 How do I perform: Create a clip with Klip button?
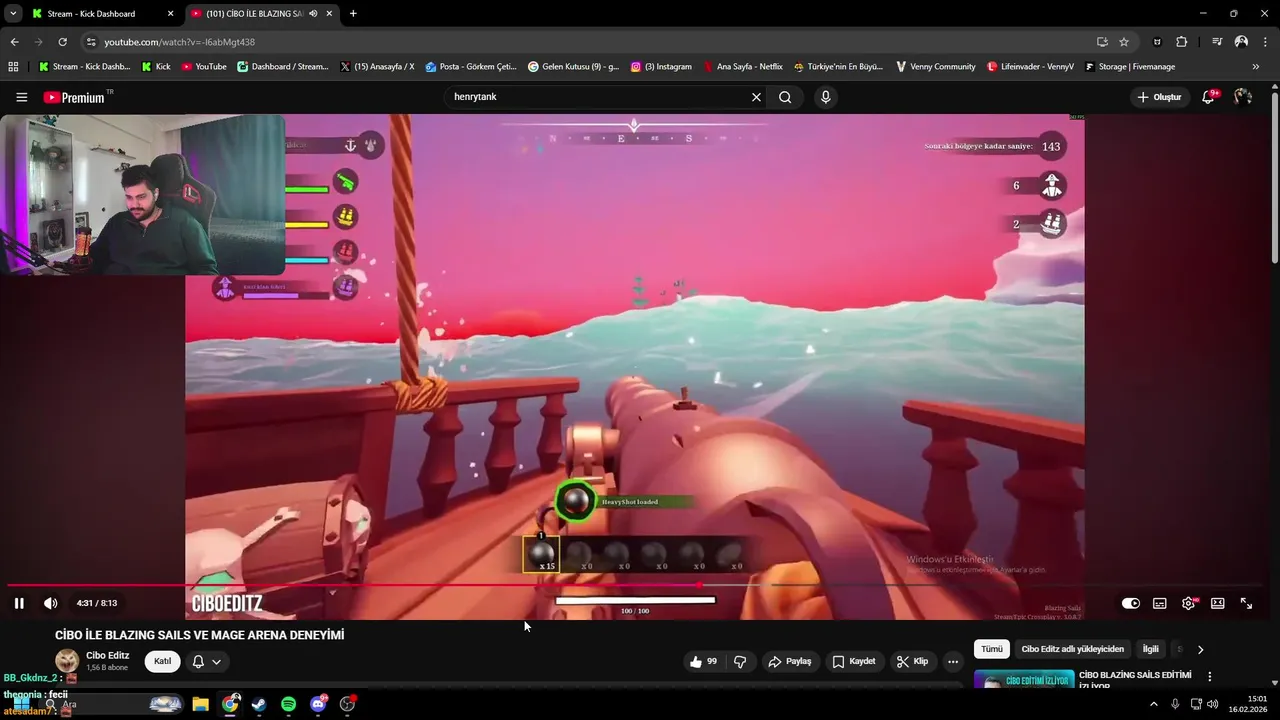pos(912,661)
